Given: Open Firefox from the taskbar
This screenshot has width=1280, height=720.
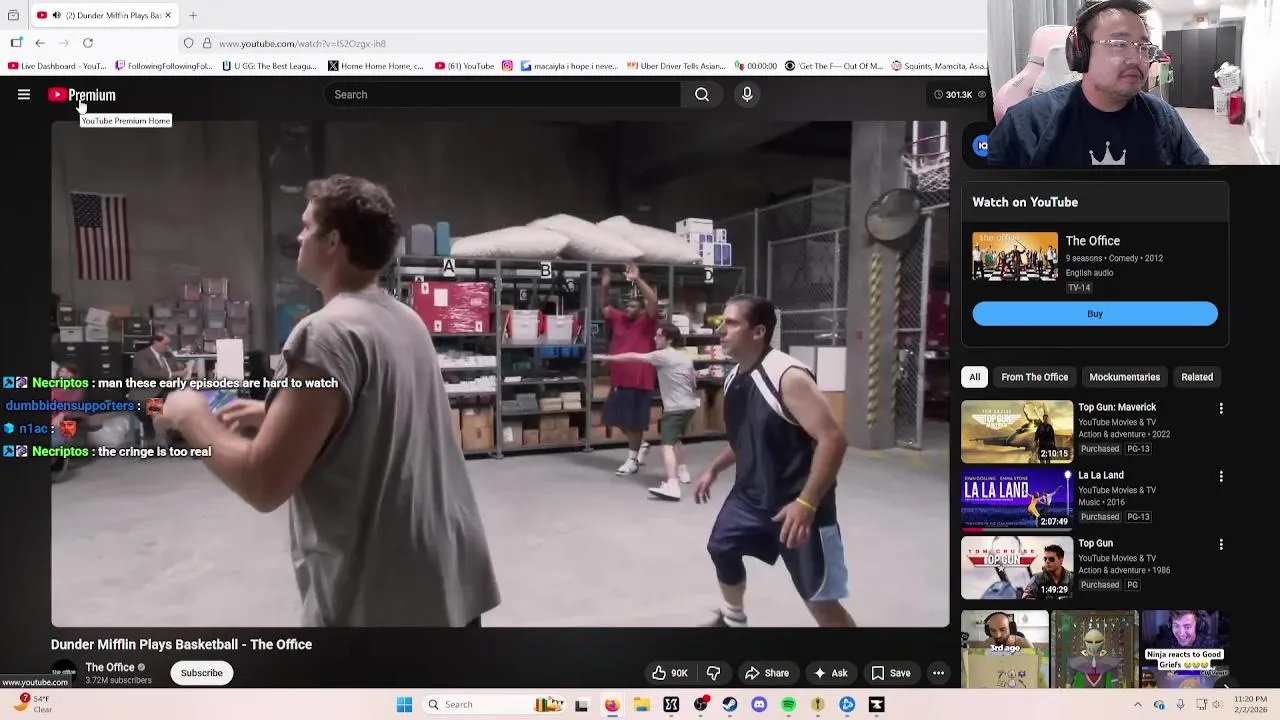Looking at the screenshot, I should coord(612,705).
